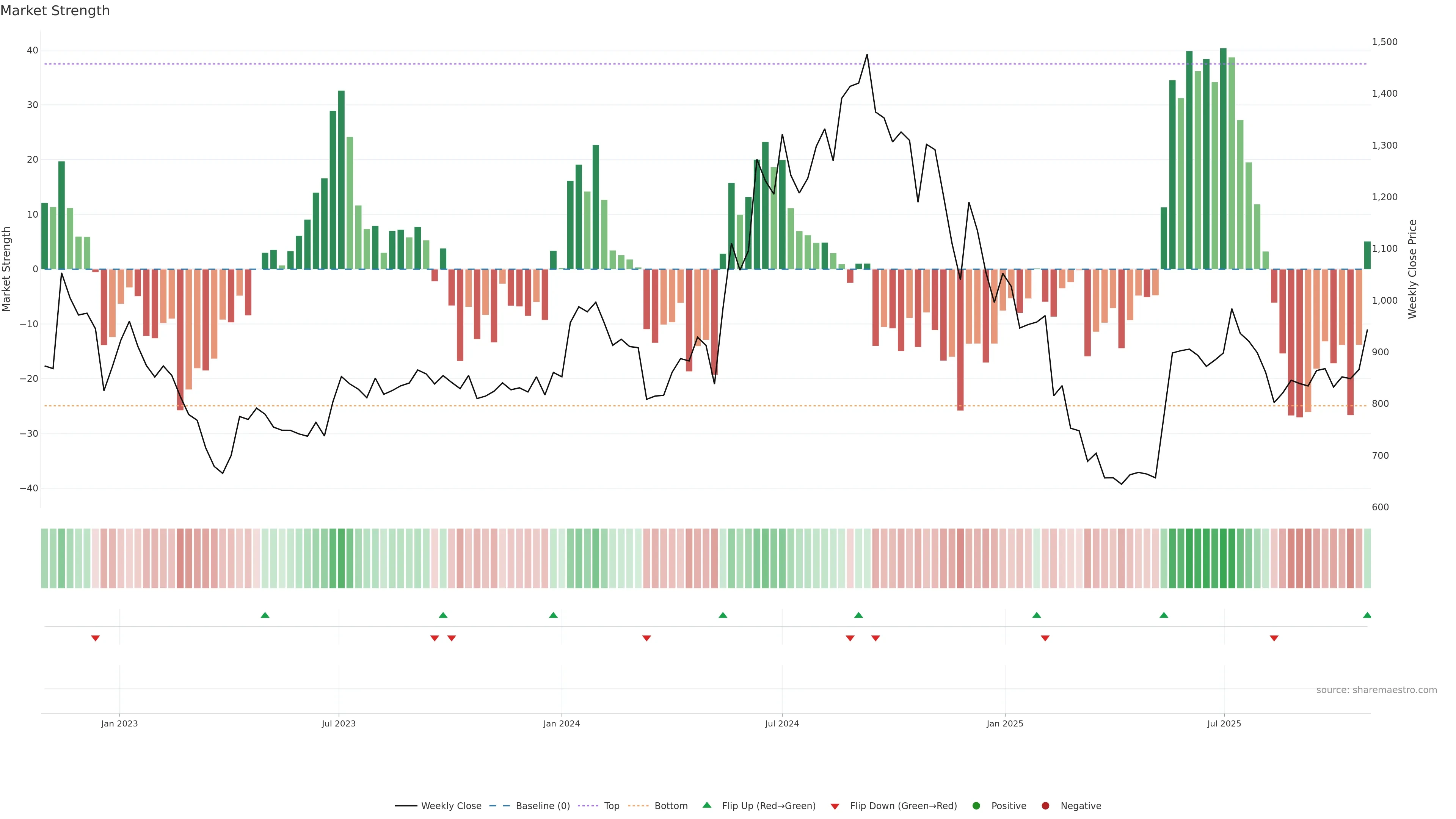The image size is (1456, 819).
Task: Select the Jul 2024 x-axis label
Action: 782,723
